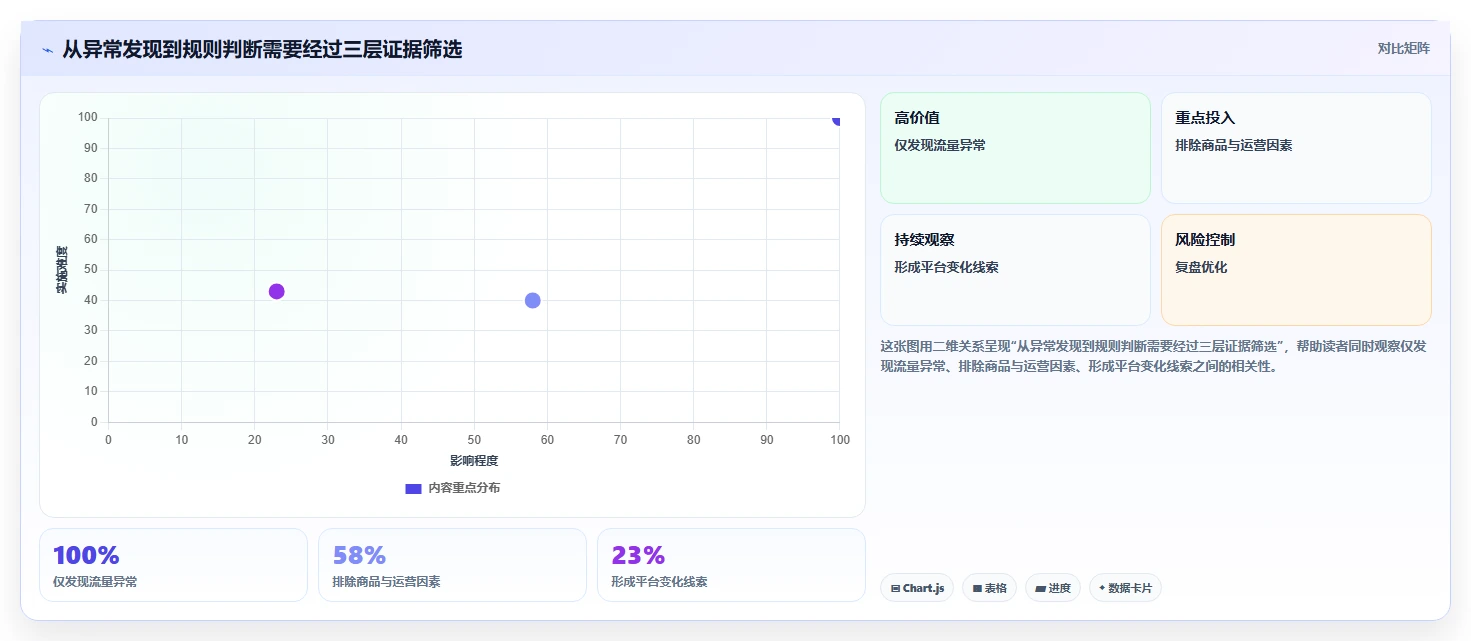Image resolution: width=1471 pixels, height=641 pixels.
Task: Click the 实施难度 y-axis title
Action: point(62,270)
